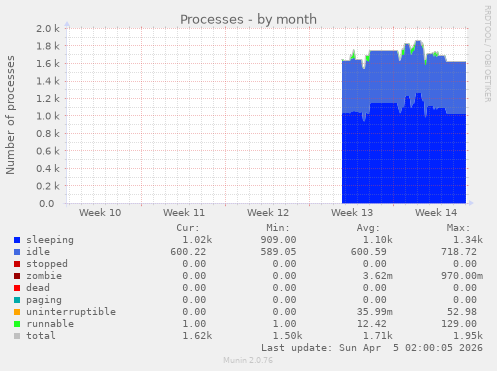Click the 'Munin 2.0.76' footer text
The width and height of the screenshot is (497, 371).
(x=248, y=360)
